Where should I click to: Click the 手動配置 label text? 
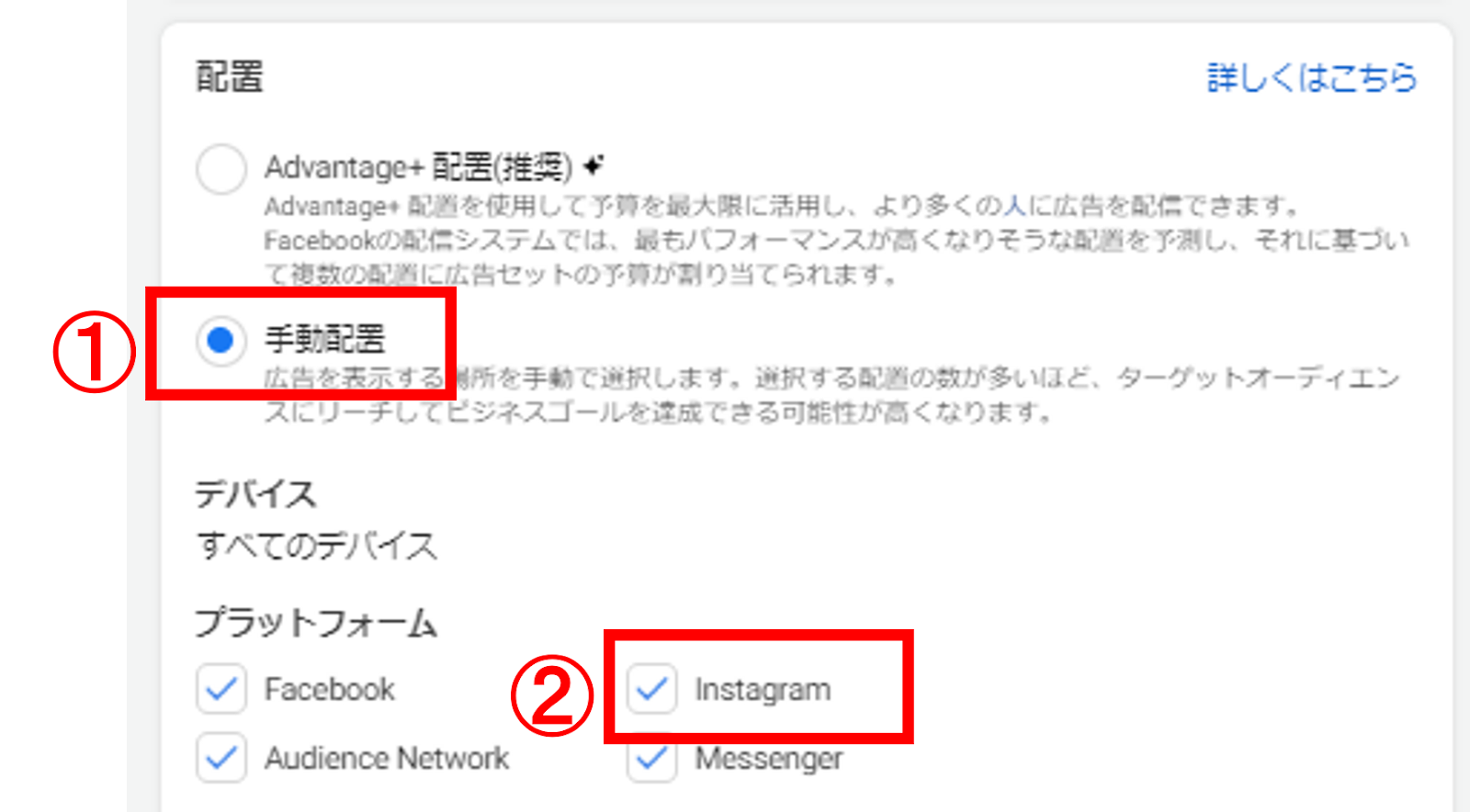[x=325, y=339]
